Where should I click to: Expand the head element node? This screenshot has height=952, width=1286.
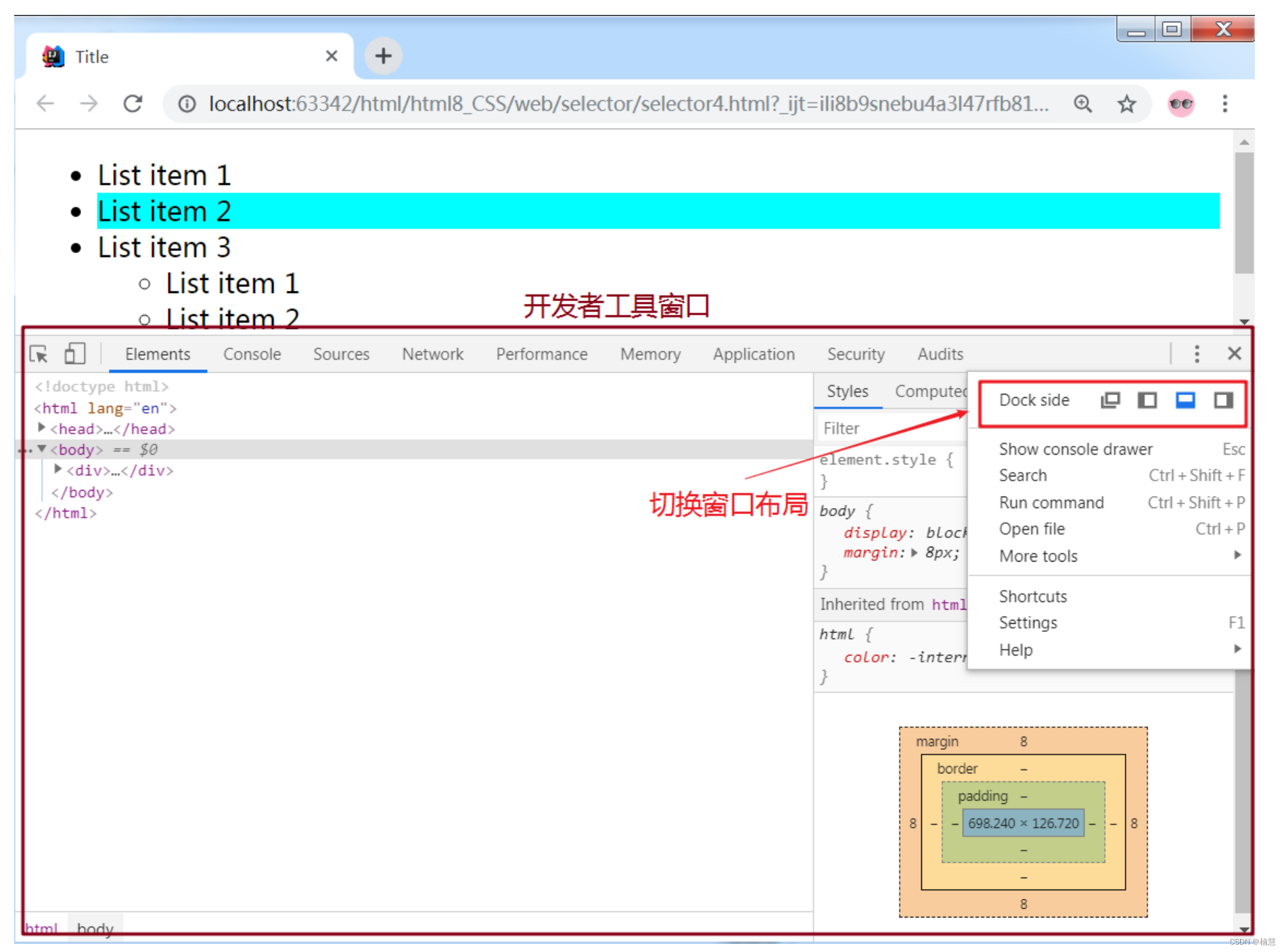click(x=41, y=428)
